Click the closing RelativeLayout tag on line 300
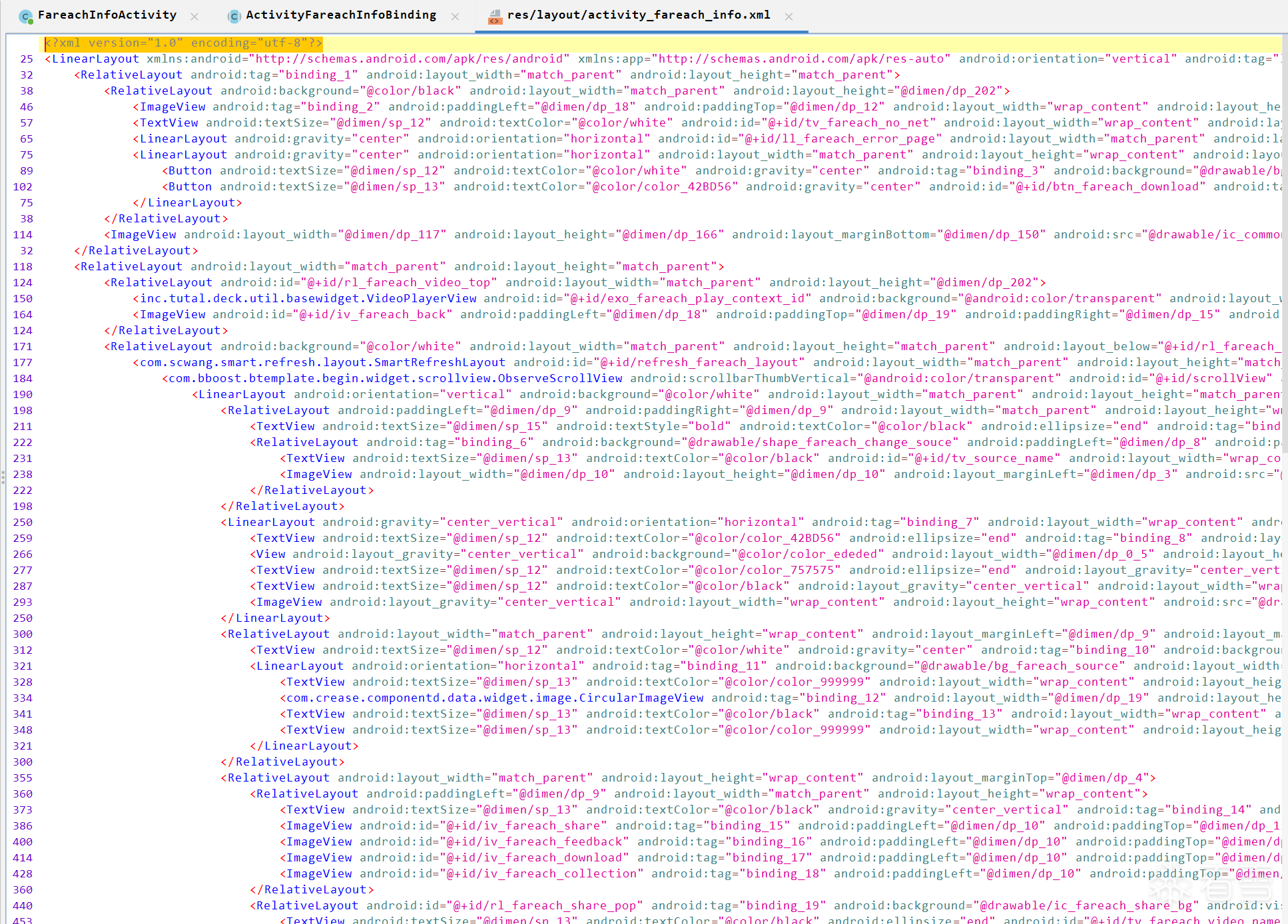This screenshot has height=924, width=1288. tap(282, 762)
